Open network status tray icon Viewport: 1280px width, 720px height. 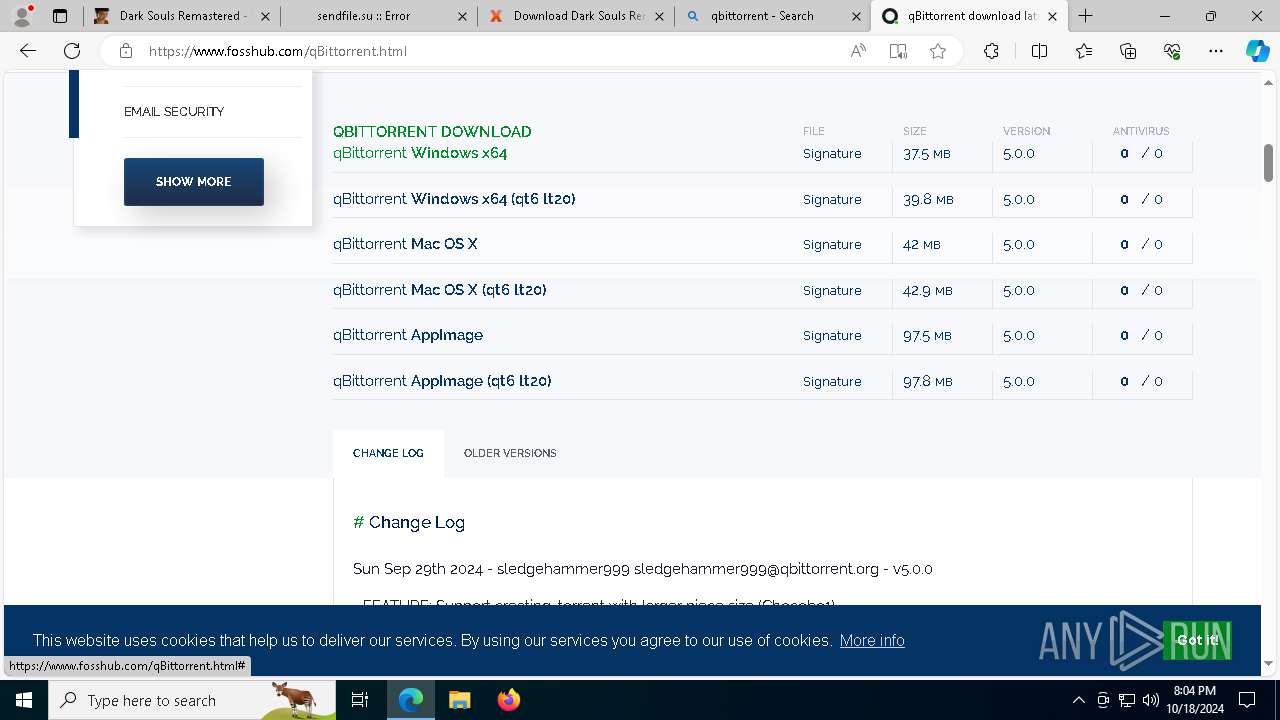pyautogui.click(x=1127, y=700)
